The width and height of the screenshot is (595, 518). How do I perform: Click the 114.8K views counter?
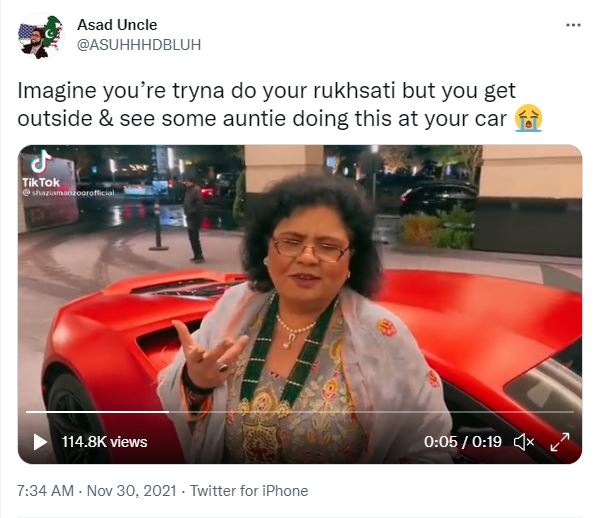coord(104,442)
